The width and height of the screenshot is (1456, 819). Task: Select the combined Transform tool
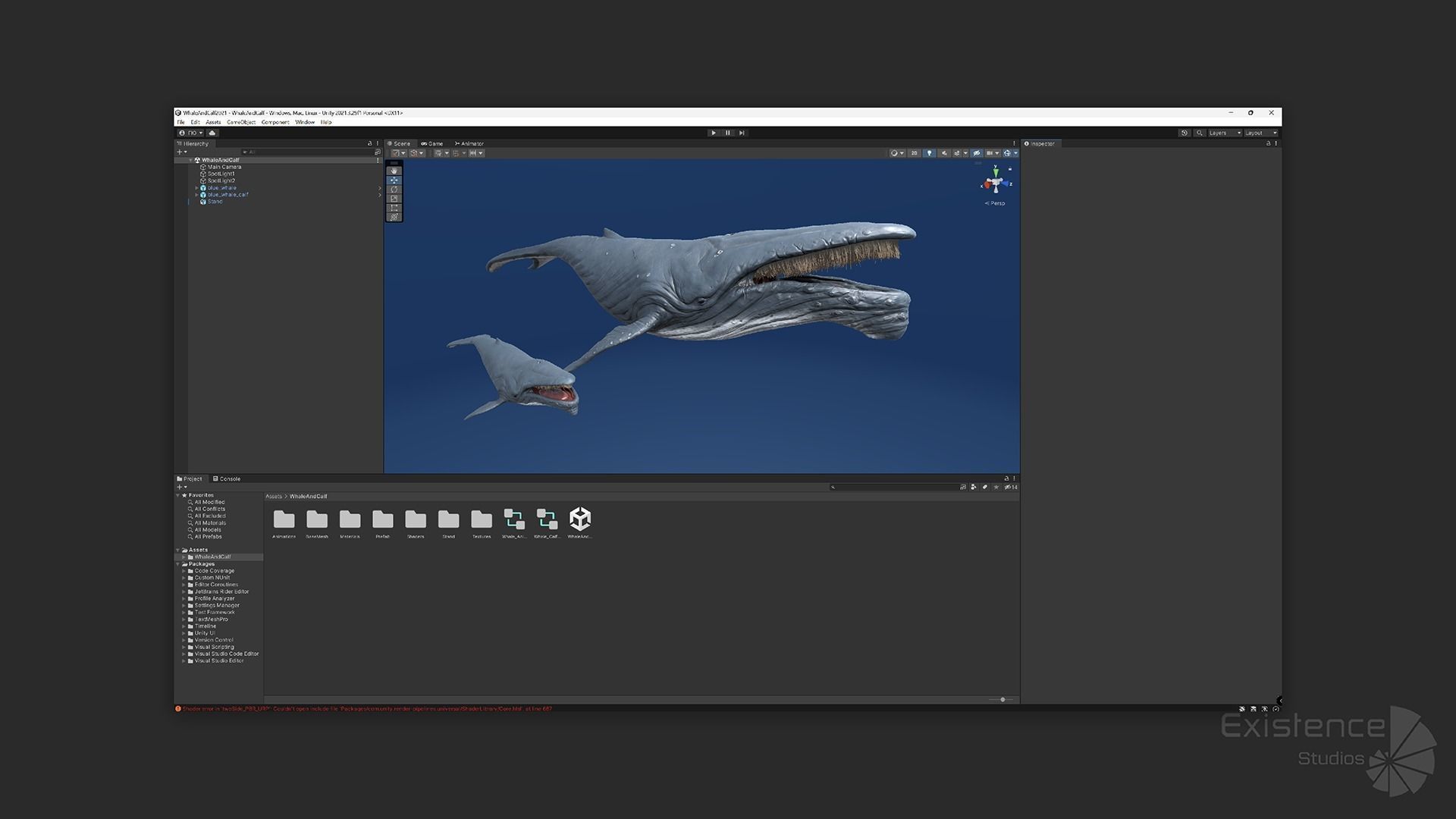(x=394, y=216)
